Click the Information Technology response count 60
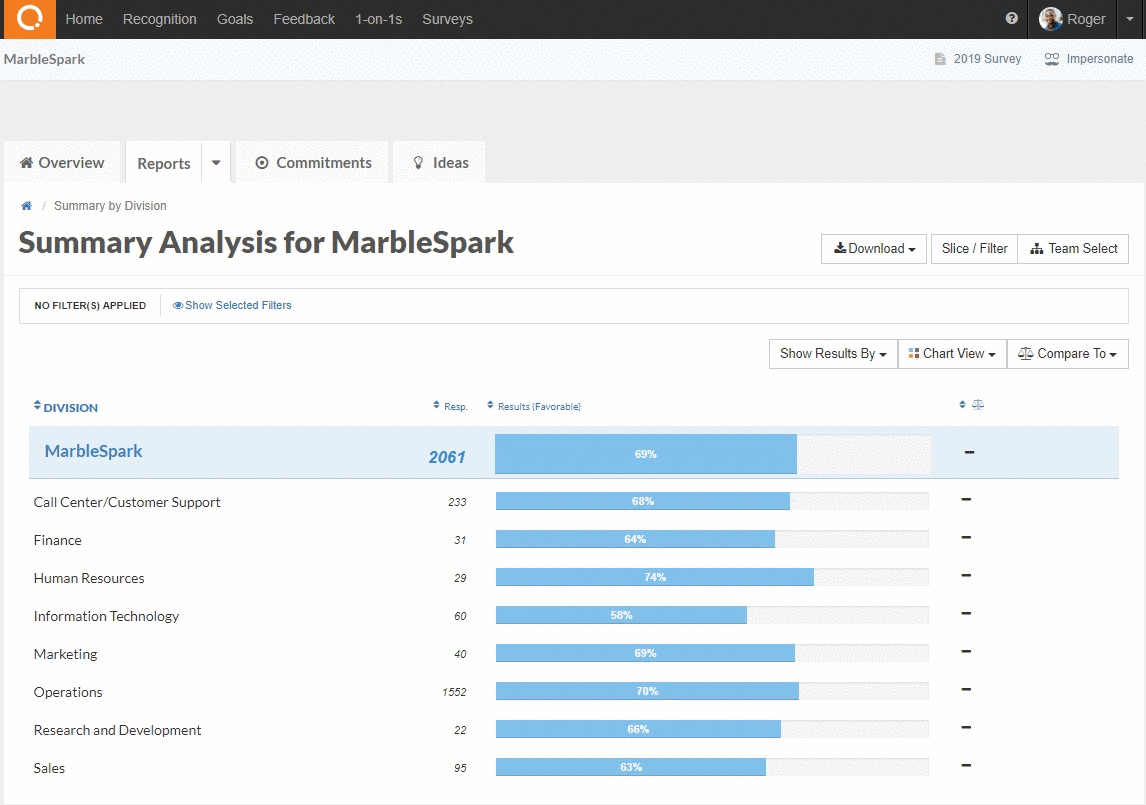This screenshot has width=1146, height=805. pyautogui.click(x=460, y=616)
